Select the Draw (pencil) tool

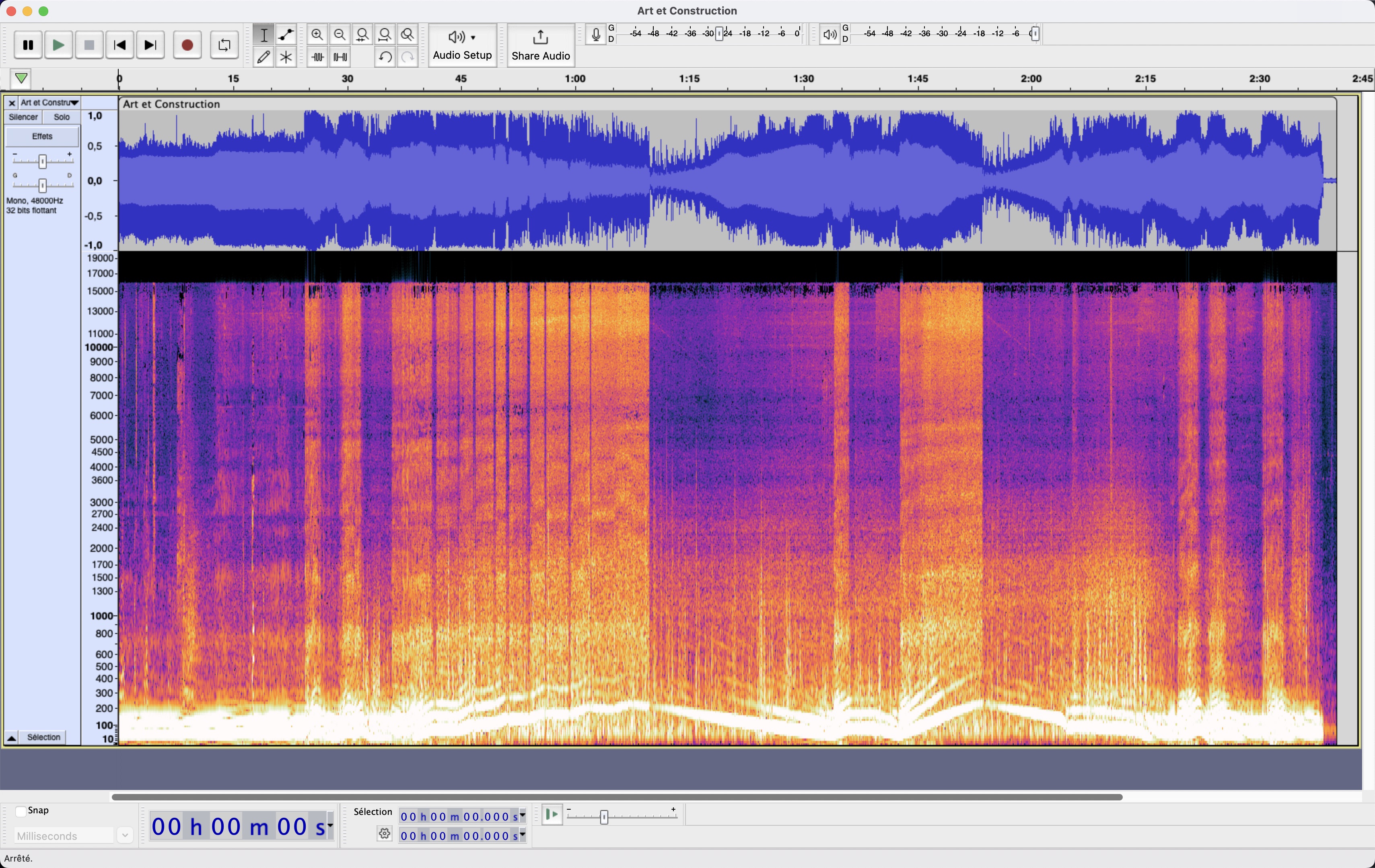pos(263,57)
